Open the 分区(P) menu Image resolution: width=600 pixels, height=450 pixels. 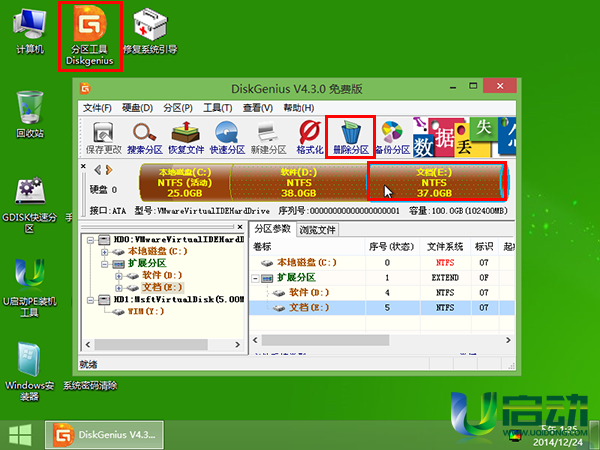tap(178, 108)
